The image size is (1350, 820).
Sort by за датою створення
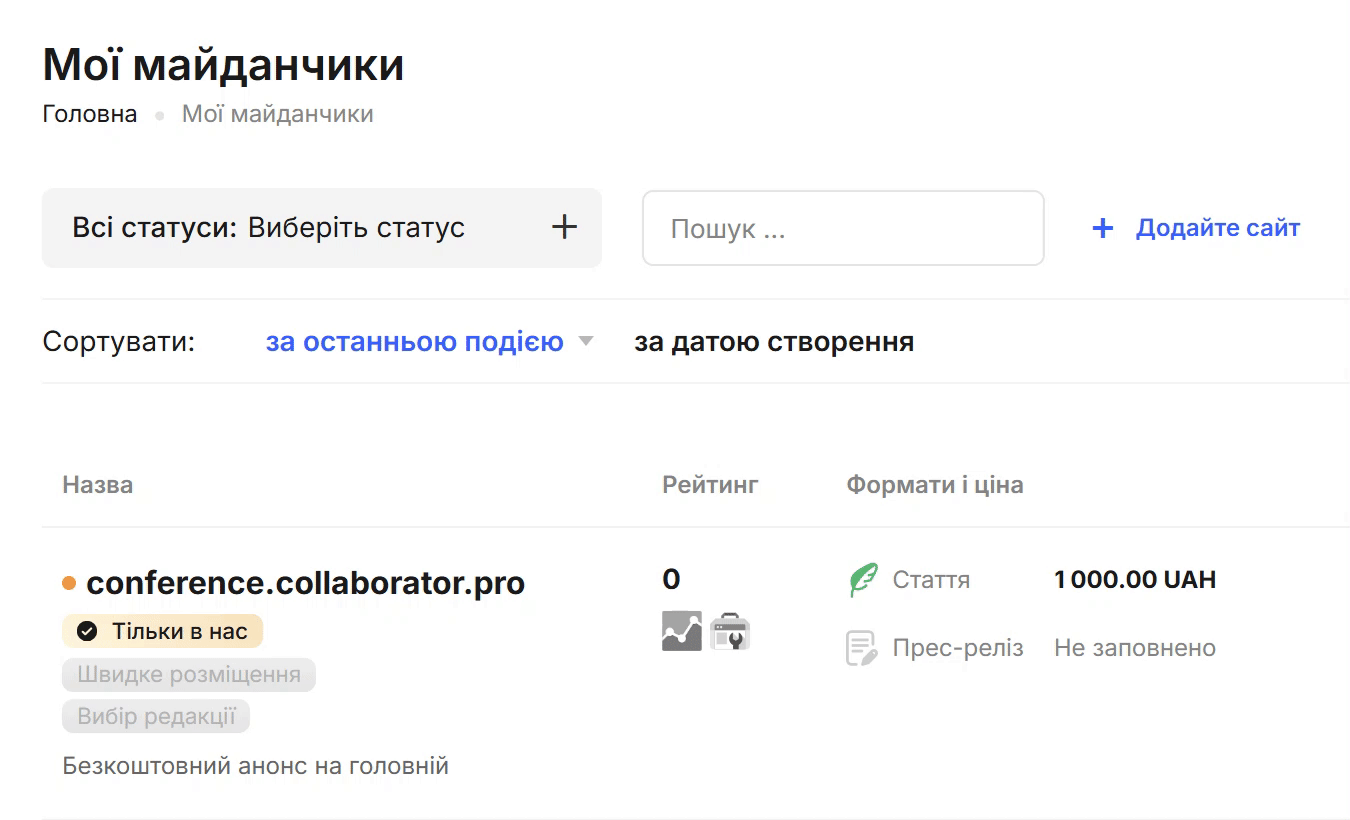(x=774, y=342)
